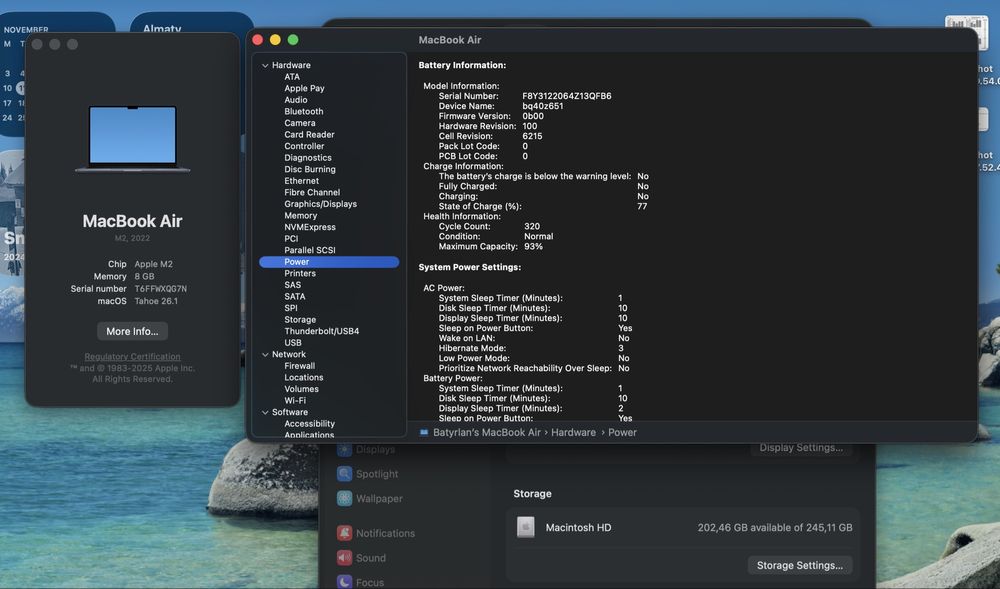Viewport: 1000px width, 589px height.
Task: Click the Sound icon in System Settings
Action: point(344,558)
